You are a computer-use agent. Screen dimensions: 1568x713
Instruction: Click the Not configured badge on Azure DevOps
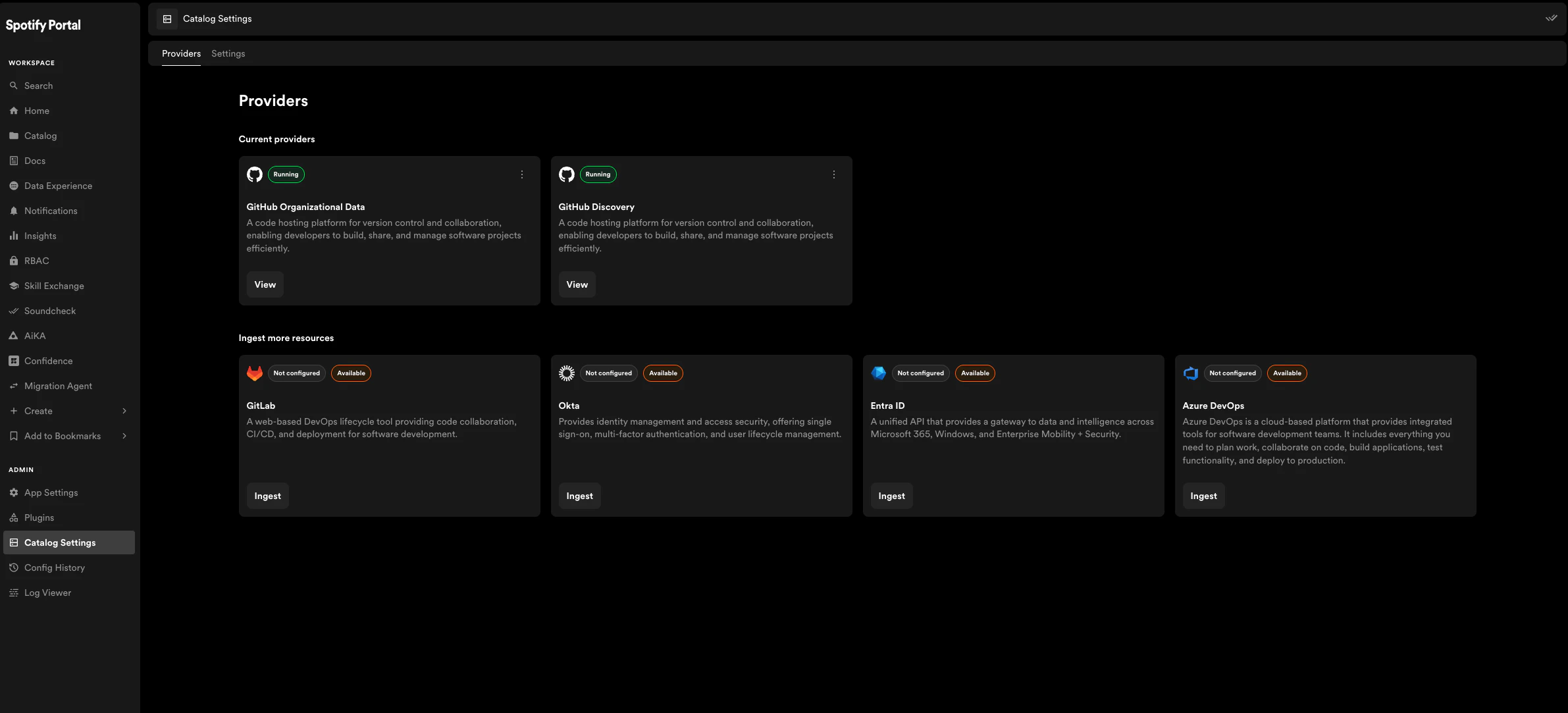1233,373
